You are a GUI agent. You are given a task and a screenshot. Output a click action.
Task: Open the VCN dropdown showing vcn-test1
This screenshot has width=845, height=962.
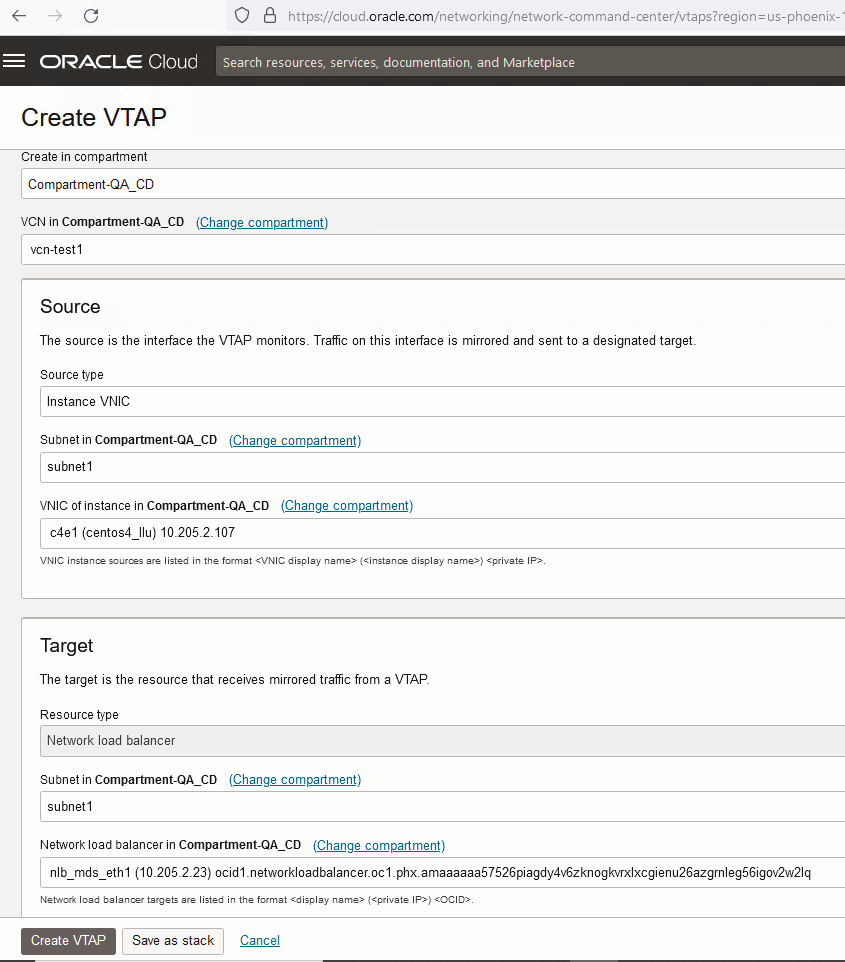coord(432,249)
